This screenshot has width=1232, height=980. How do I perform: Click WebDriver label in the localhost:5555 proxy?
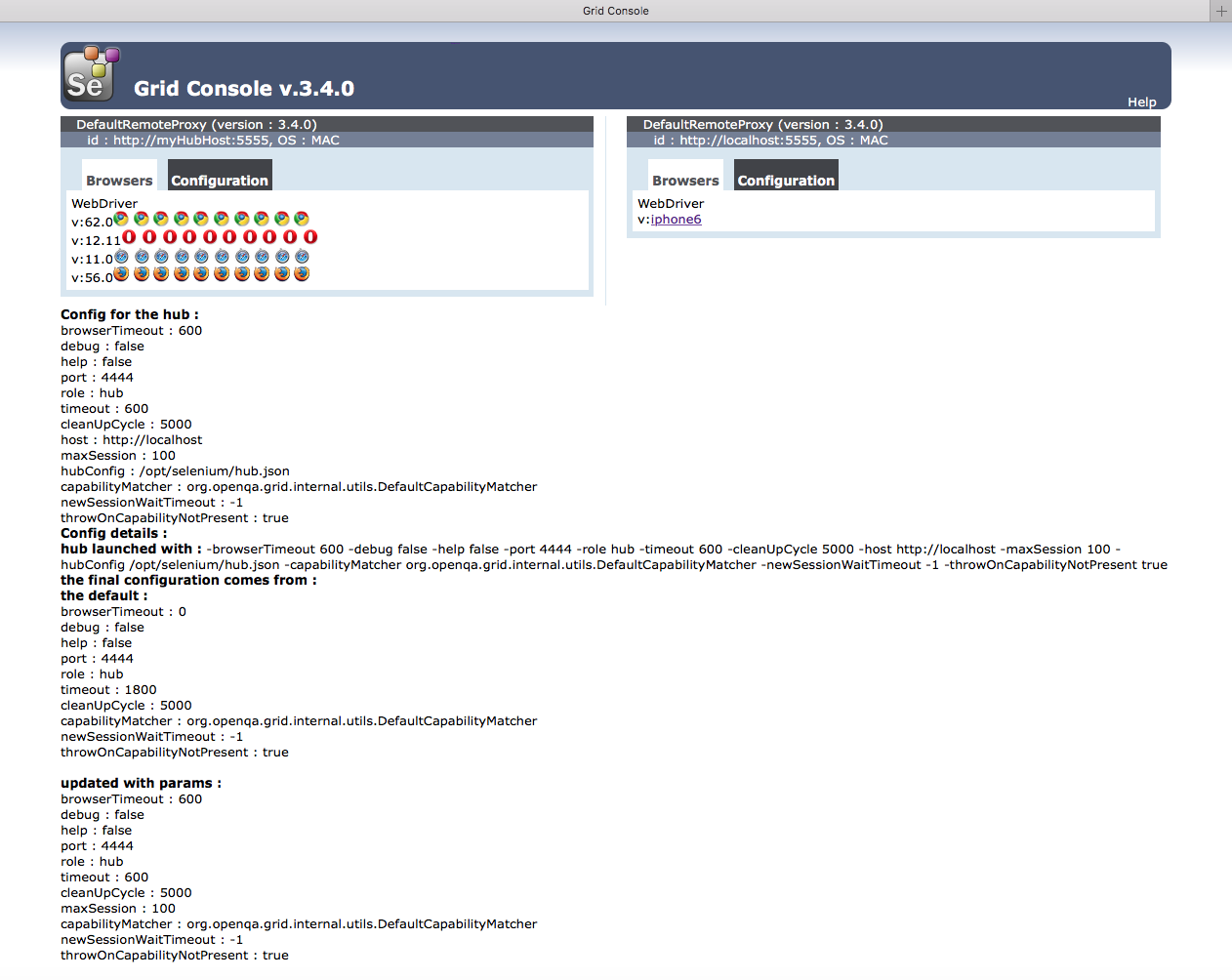coord(671,204)
